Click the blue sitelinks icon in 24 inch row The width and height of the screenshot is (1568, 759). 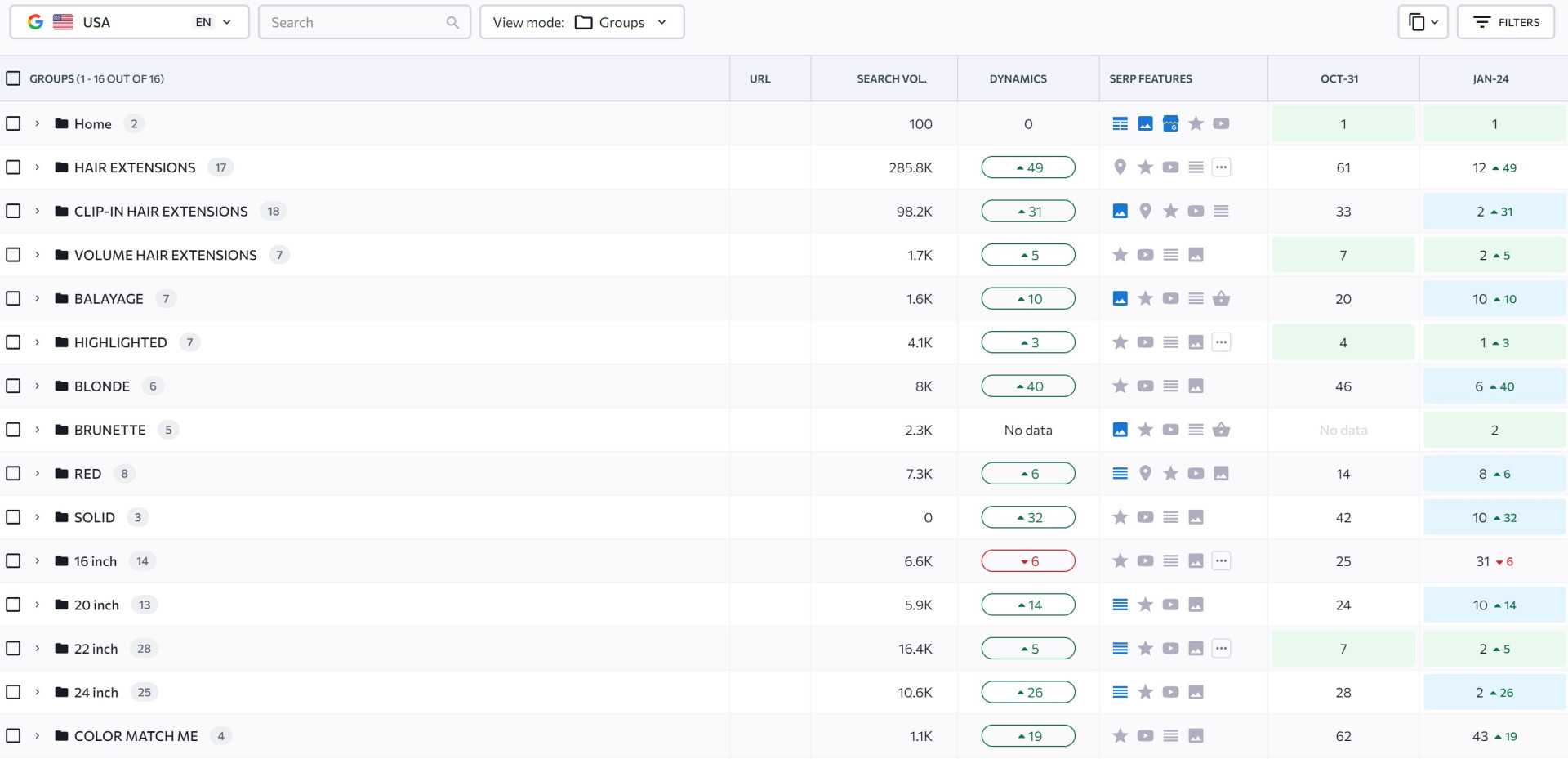click(1120, 693)
